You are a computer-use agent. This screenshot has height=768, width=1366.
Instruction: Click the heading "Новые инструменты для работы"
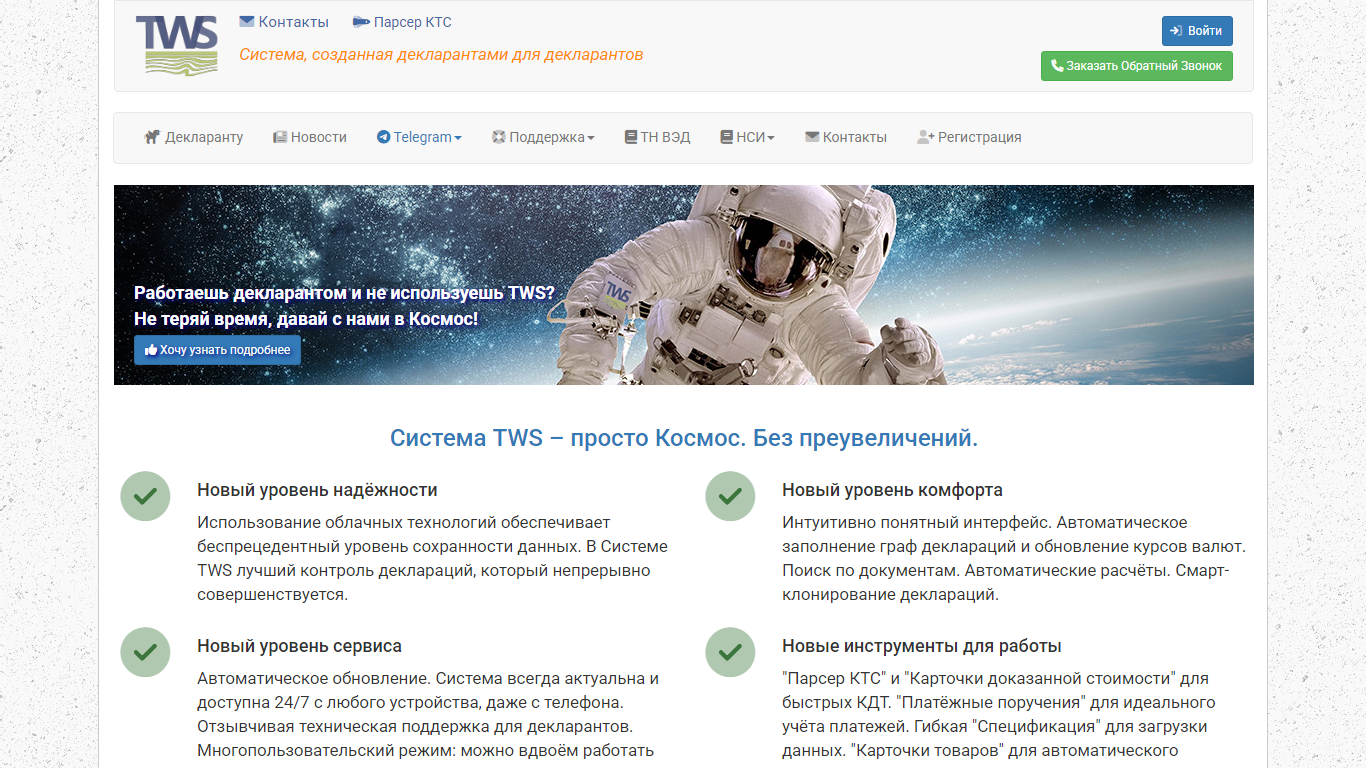[x=922, y=646]
